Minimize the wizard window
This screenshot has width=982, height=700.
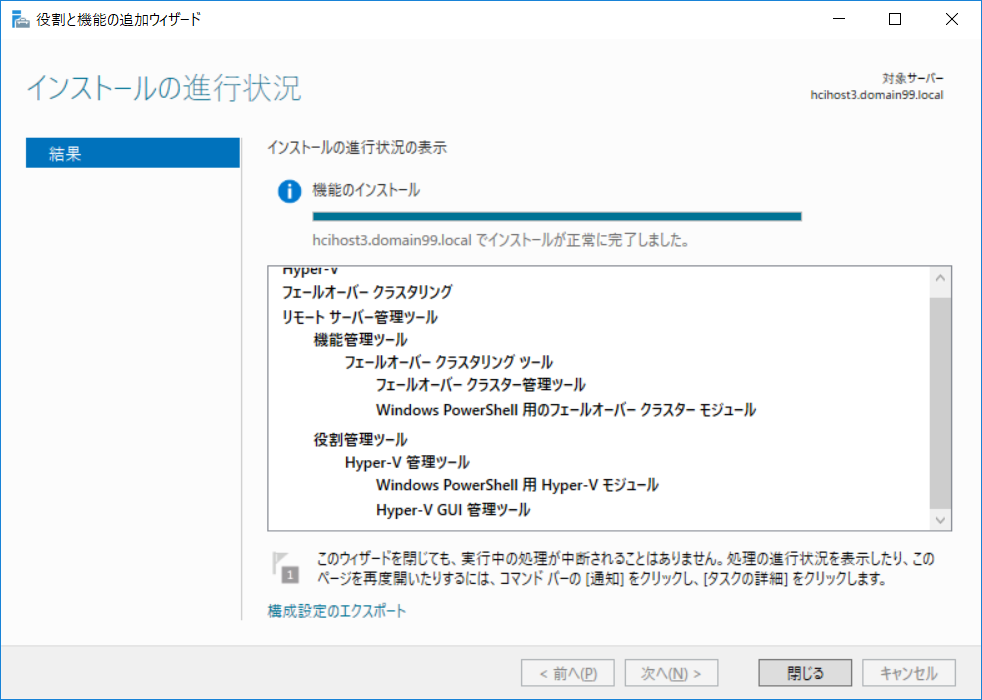[x=839, y=19]
